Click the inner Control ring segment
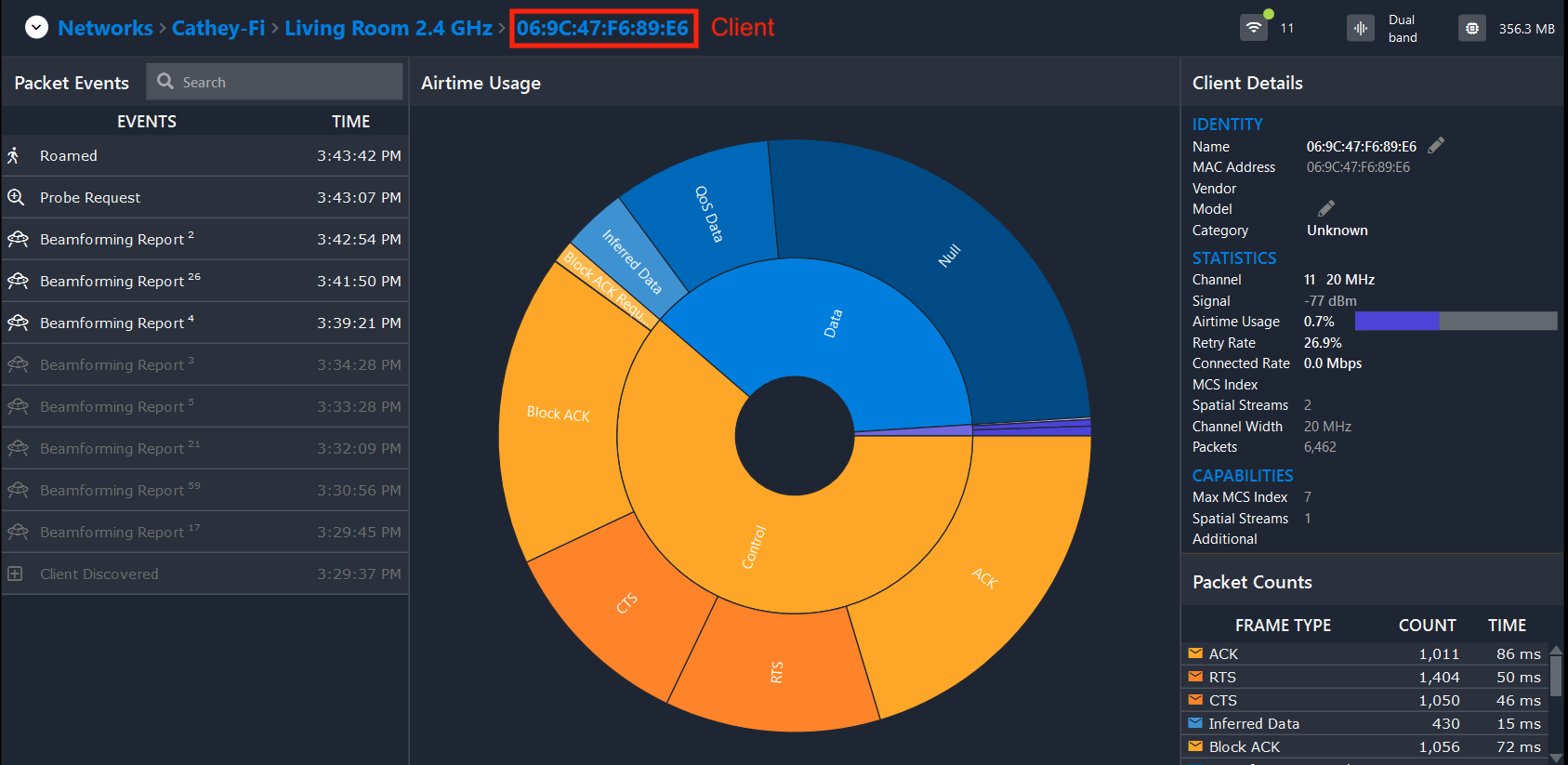Image resolution: width=1568 pixels, height=765 pixels. tap(755, 547)
